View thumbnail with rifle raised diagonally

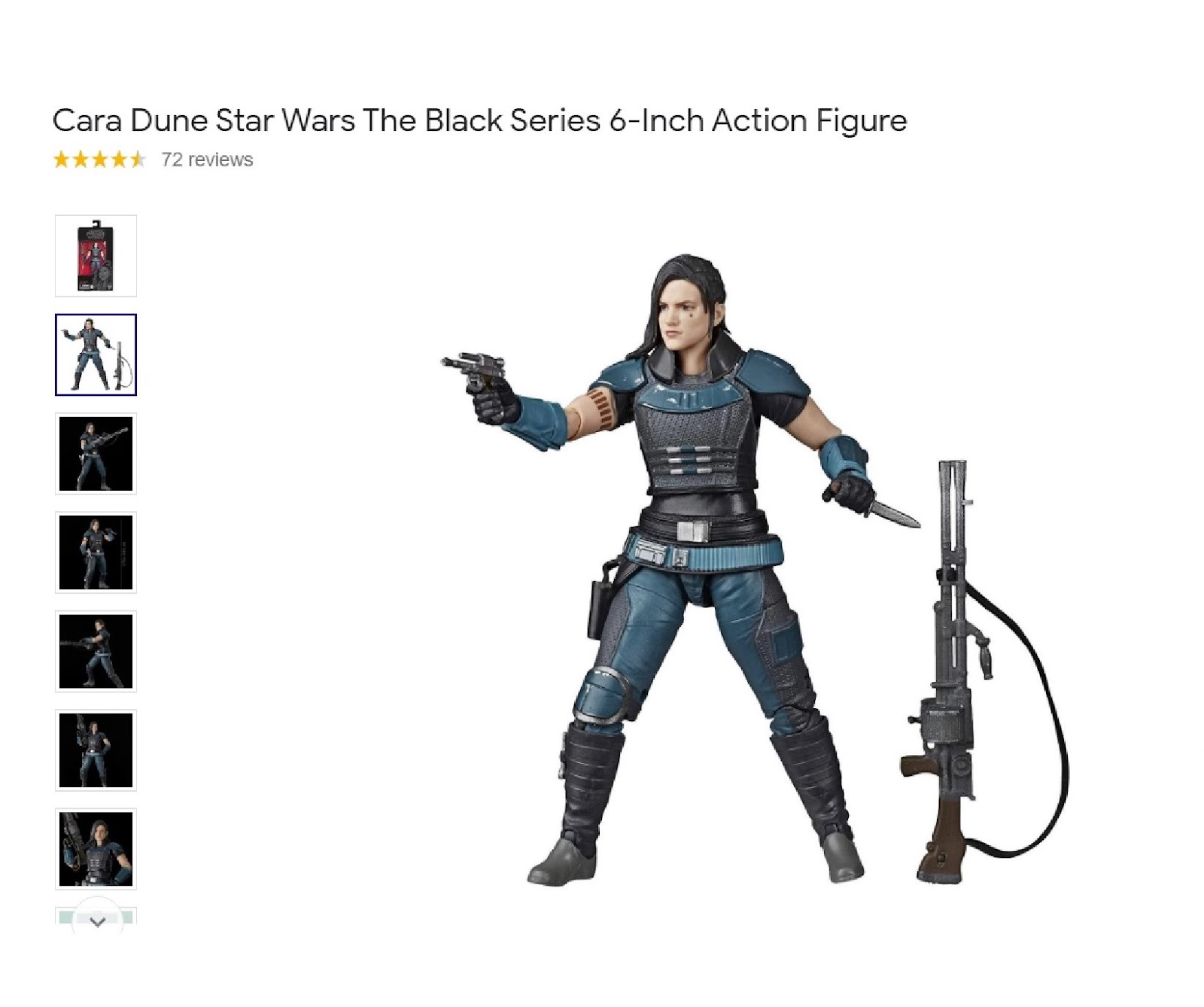pos(96,454)
